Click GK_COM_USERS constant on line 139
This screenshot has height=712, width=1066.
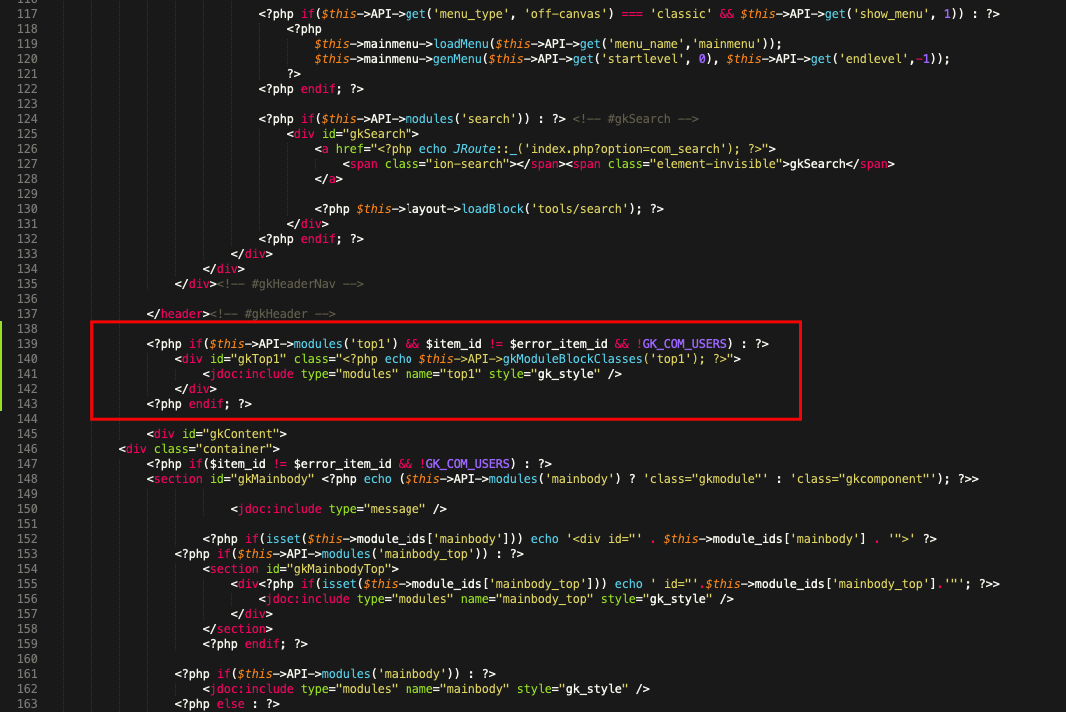pos(685,344)
